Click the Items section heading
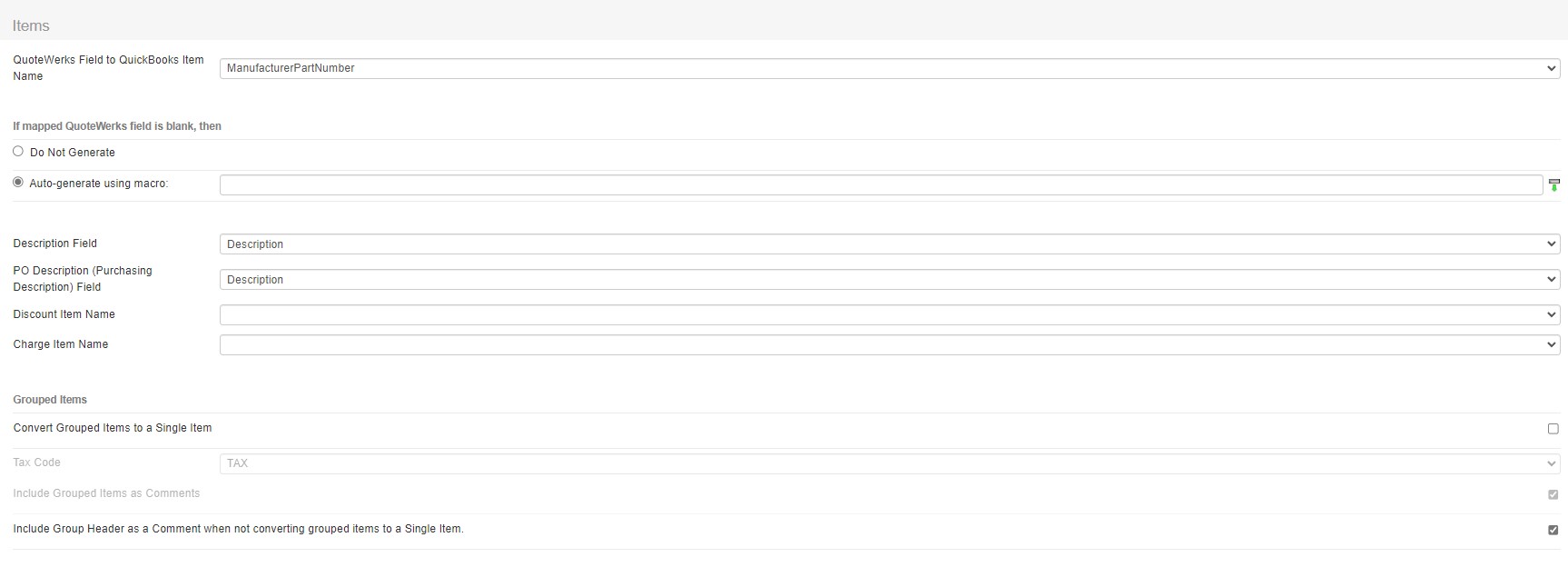 [x=31, y=25]
